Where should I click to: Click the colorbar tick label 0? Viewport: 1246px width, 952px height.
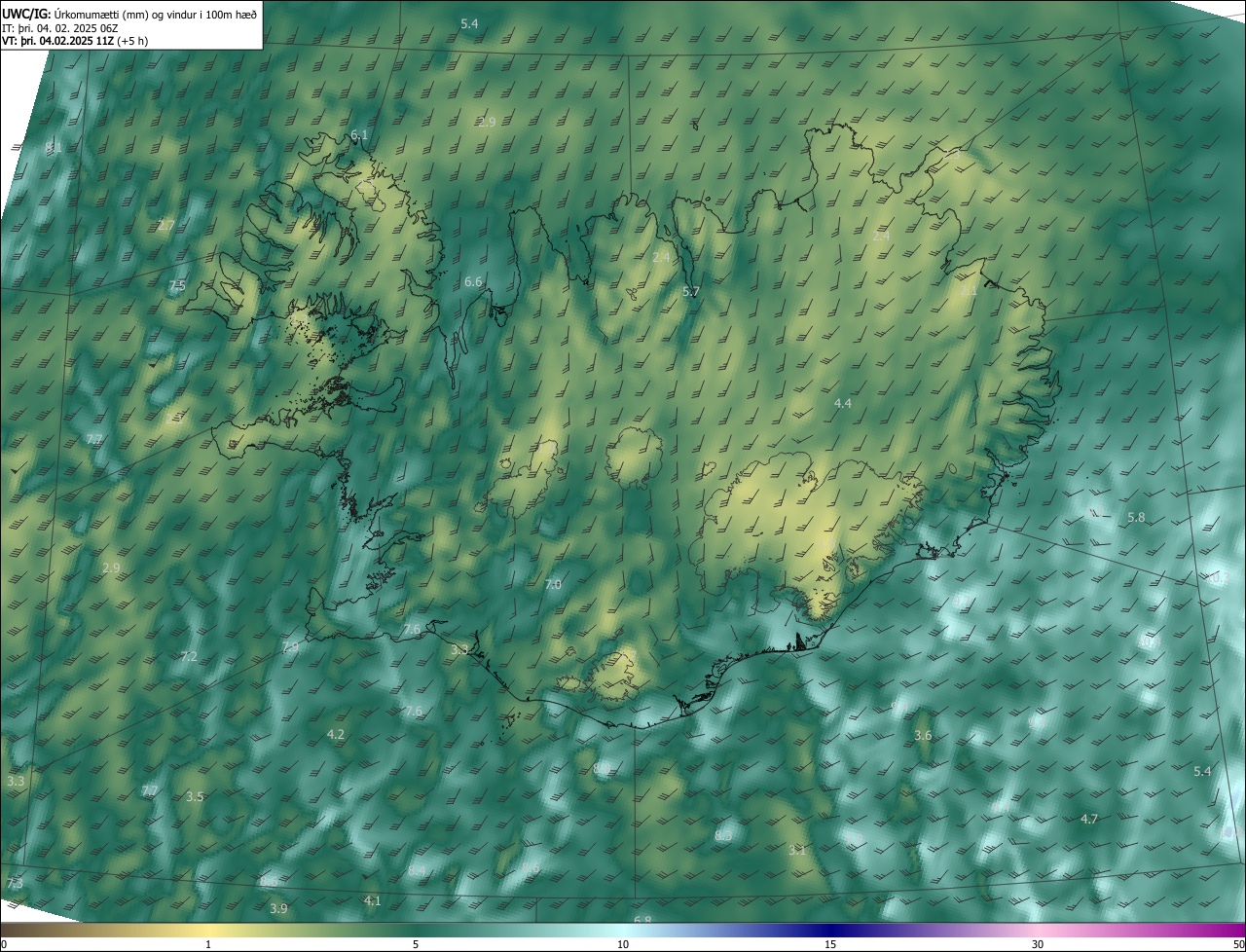tap(4, 944)
